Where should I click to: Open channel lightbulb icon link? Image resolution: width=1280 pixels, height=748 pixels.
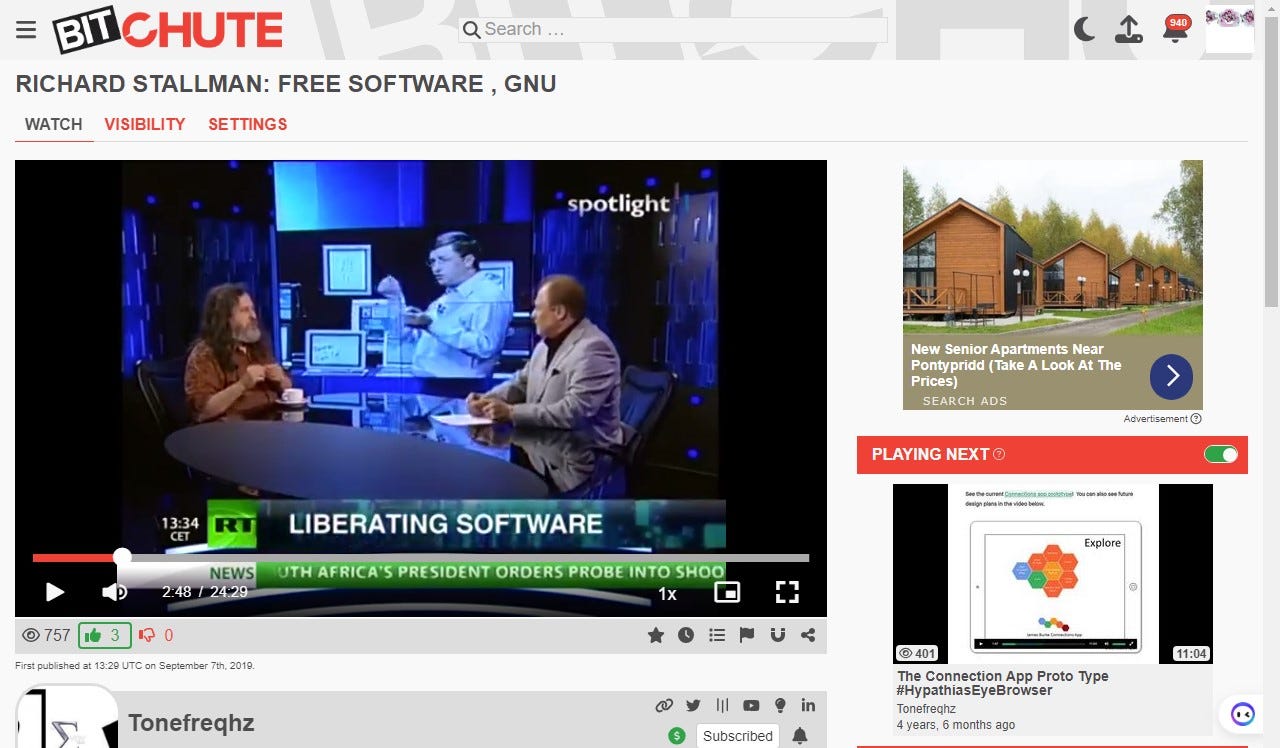(780, 705)
